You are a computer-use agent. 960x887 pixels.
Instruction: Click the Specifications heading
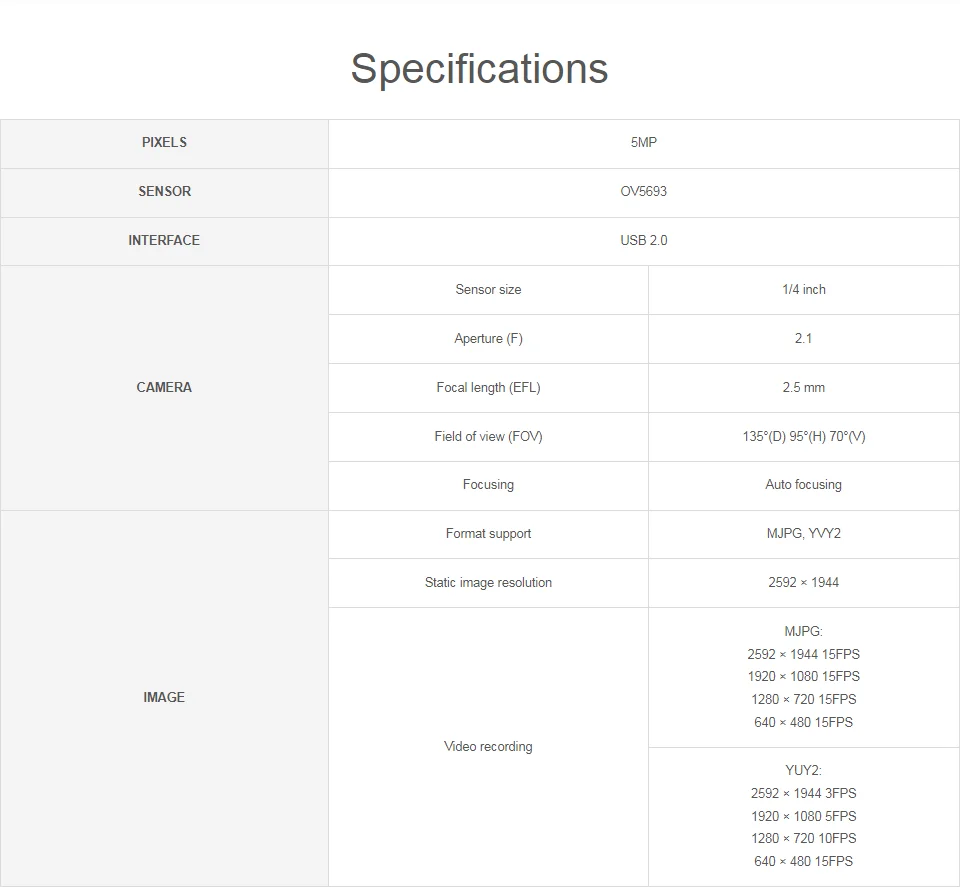[x=479, y=69]
